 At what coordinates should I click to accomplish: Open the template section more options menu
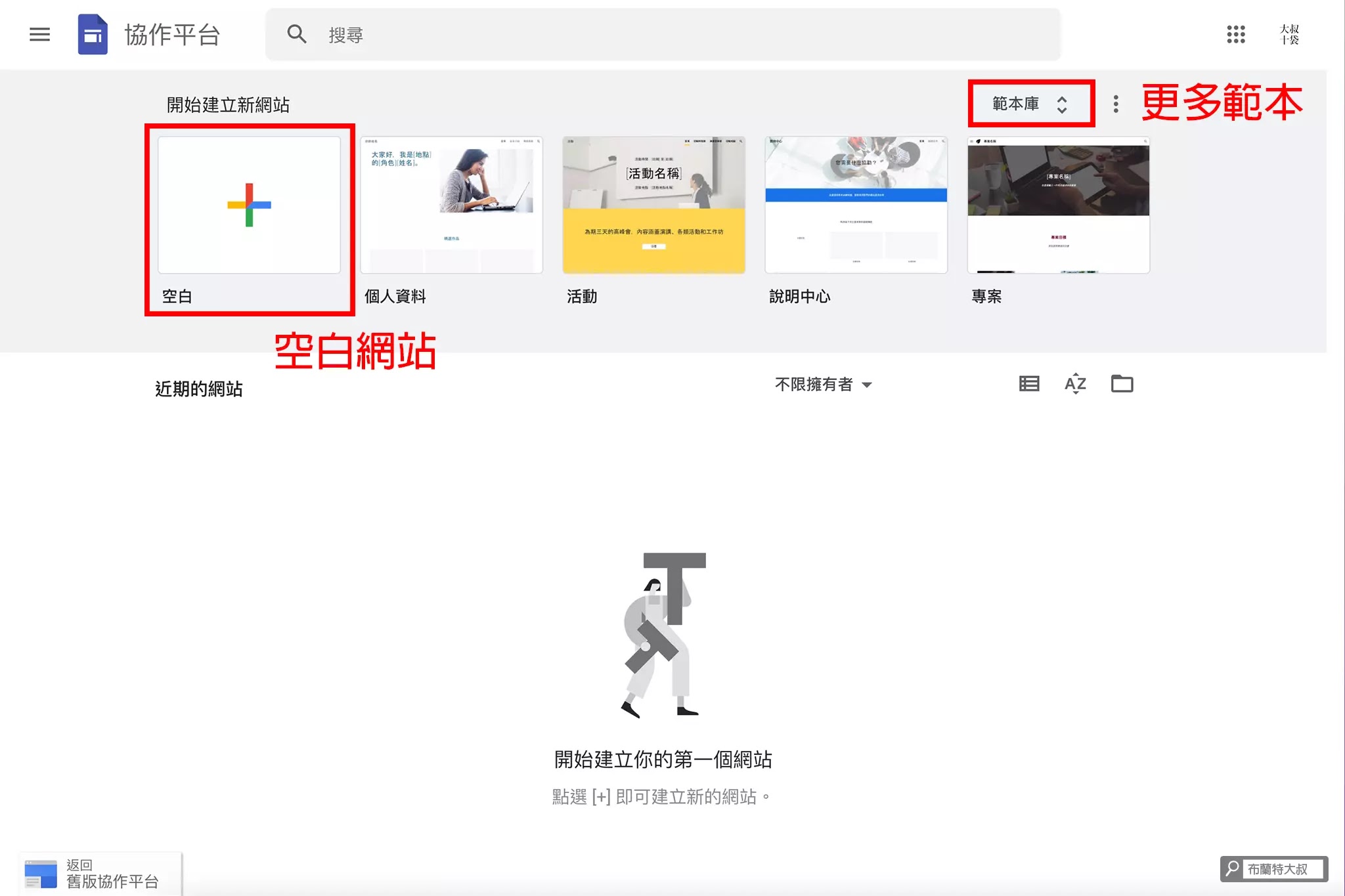(1116, 104)
